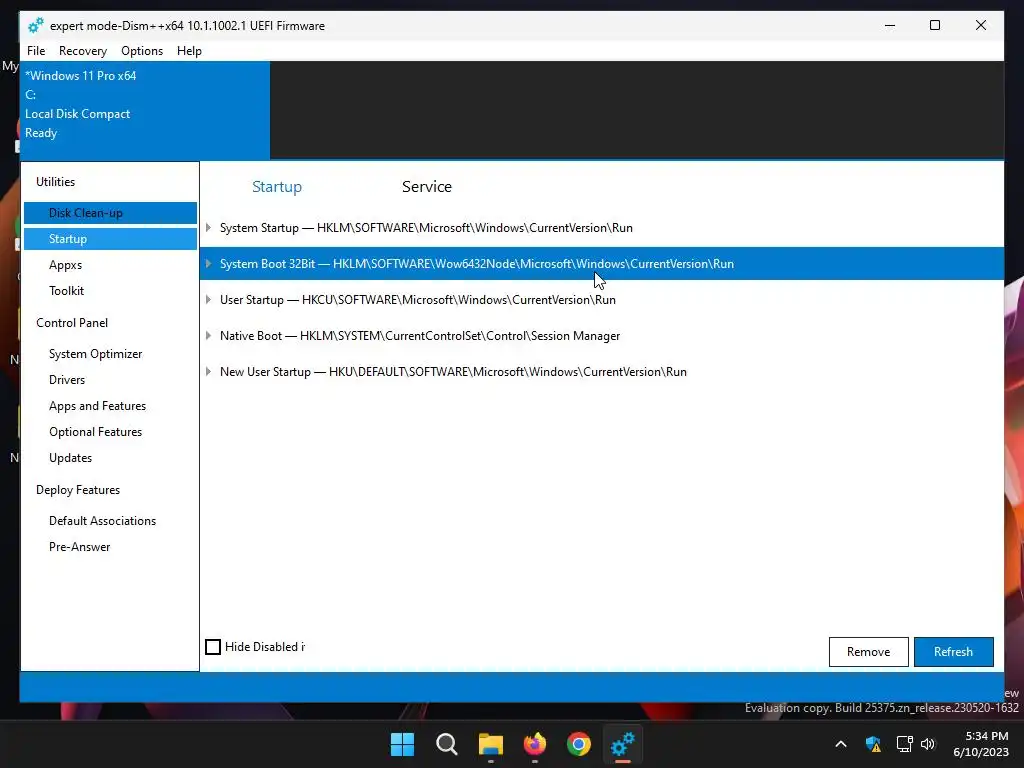The width and height of the screenshot is (1024, 768).
Task: Select Native Boot Session Manager row text
Action: 420,336
